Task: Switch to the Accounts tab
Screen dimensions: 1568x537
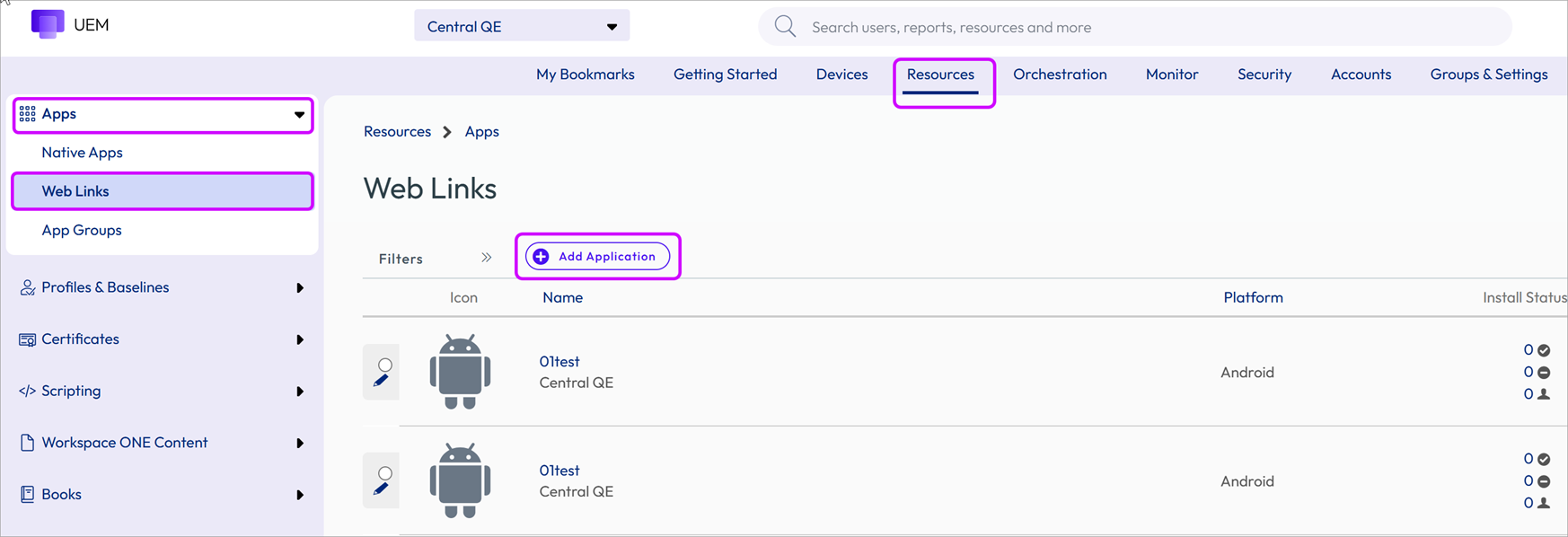Action: point(1361,75)
